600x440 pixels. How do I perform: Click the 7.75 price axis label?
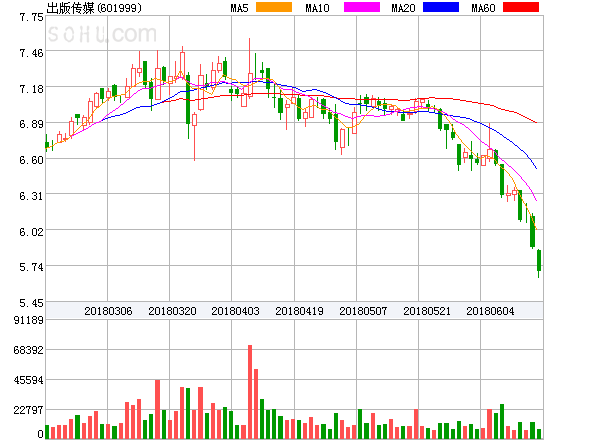tap(31, 17)
